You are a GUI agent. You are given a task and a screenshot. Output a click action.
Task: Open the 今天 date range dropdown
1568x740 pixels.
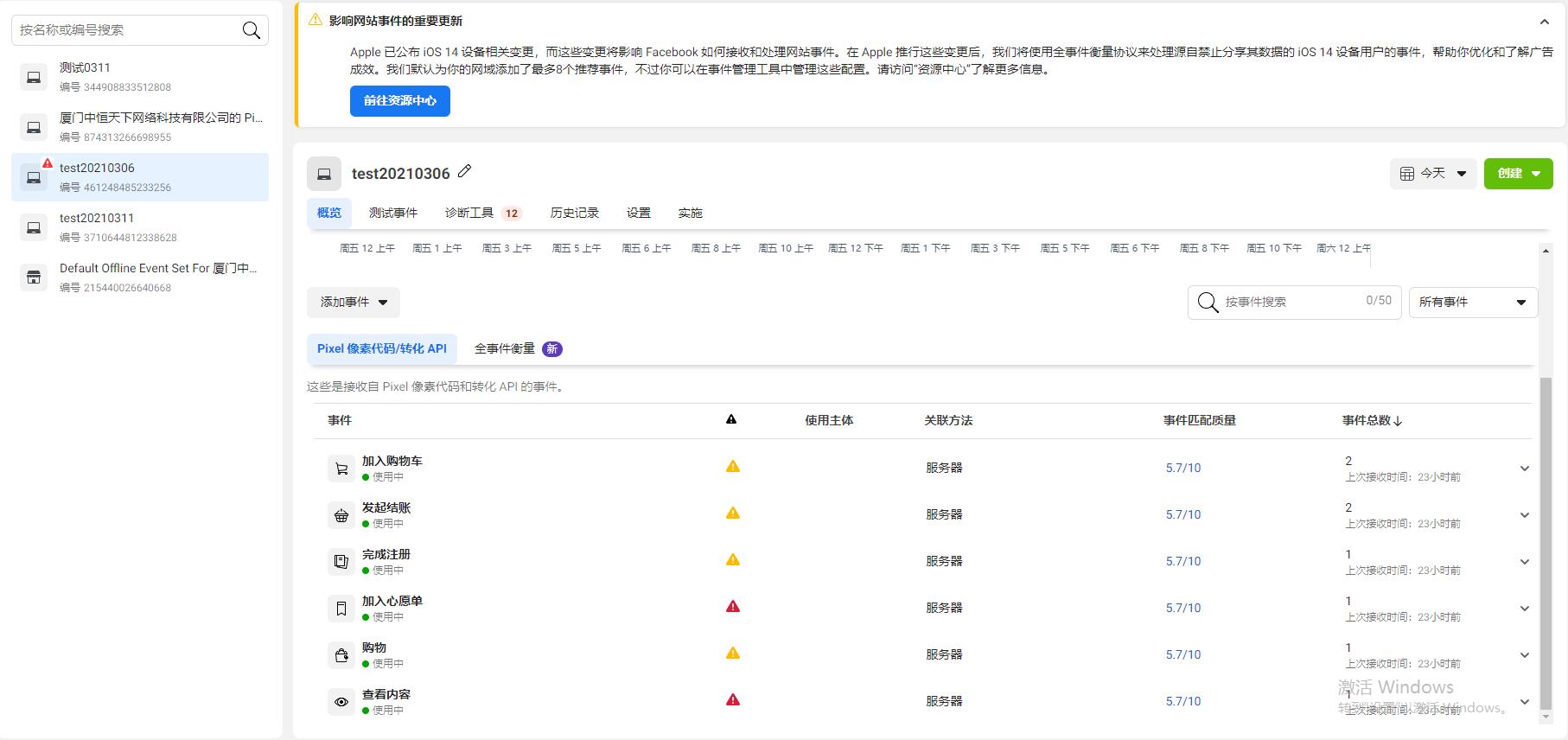(x=1433, y=174)
